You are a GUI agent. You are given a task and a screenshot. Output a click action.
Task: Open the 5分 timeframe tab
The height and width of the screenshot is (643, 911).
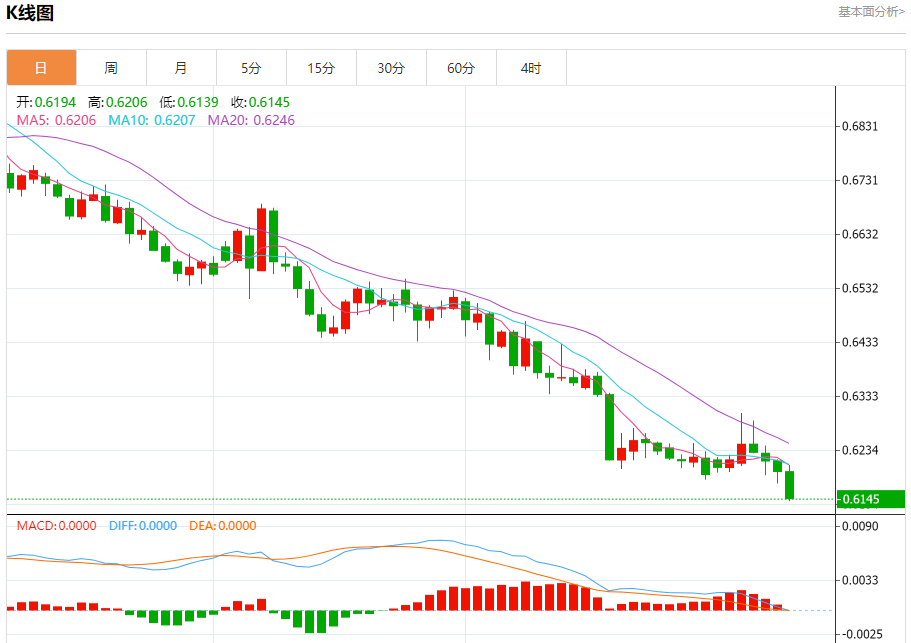click(x=251, y=68)
